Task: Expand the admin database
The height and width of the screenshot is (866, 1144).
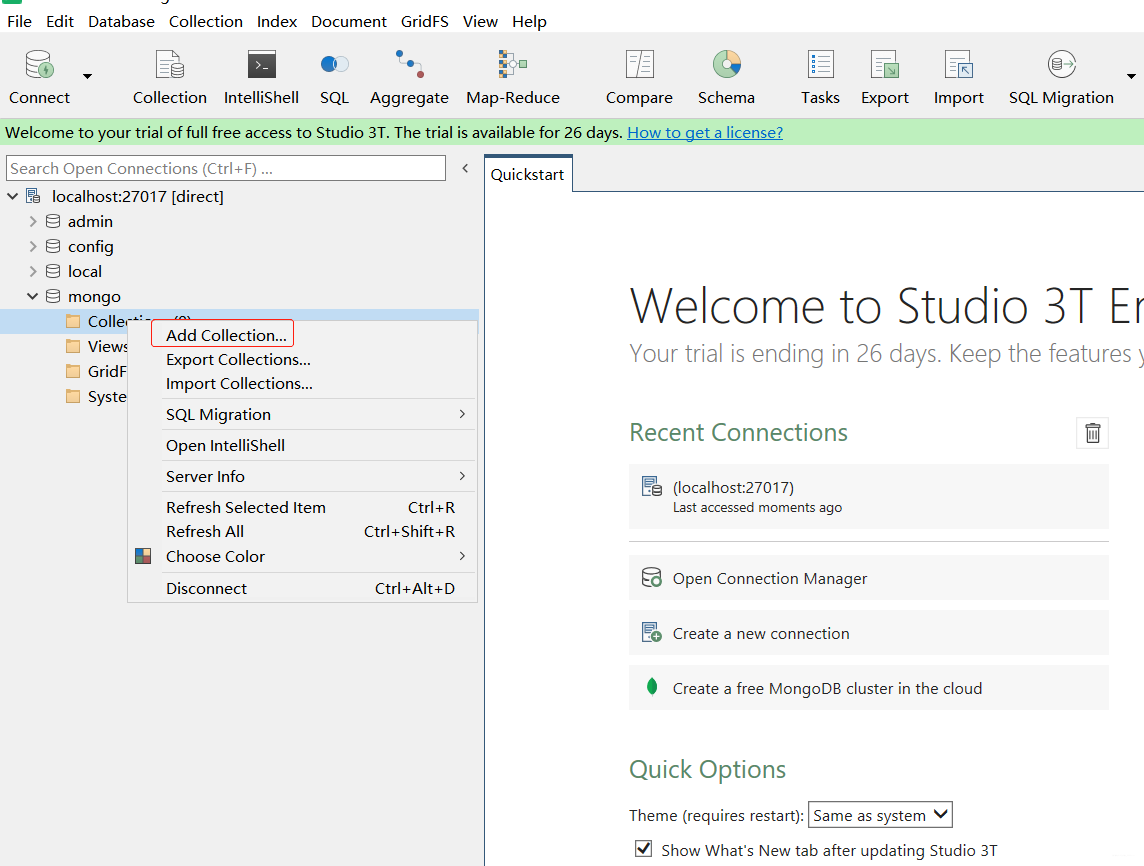Action: [x=33, y=221]
